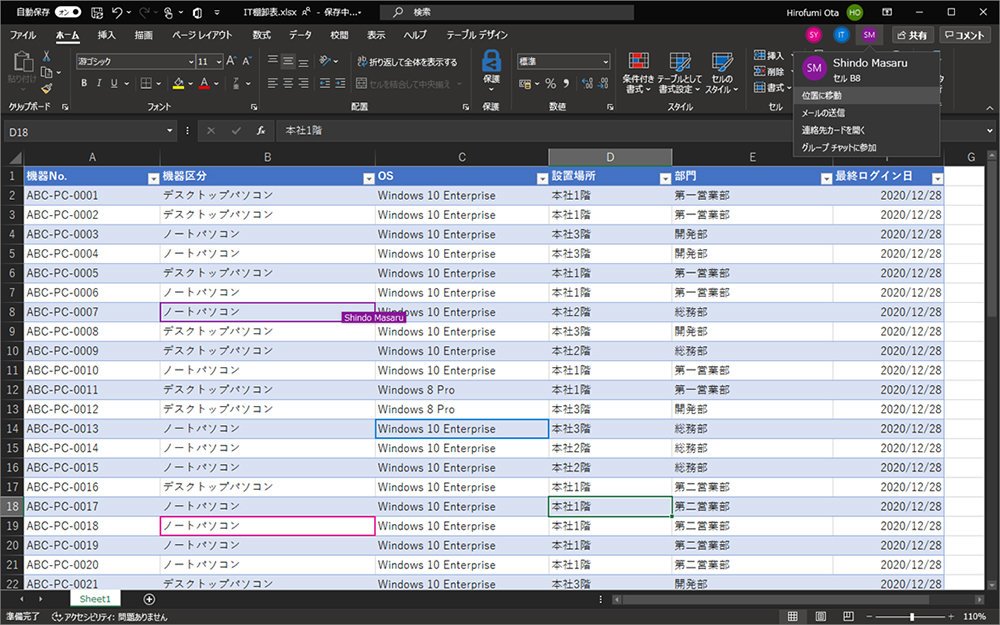Center text horizontally
The width and height of the screenshot is (1000, 625).
[288, 83]
